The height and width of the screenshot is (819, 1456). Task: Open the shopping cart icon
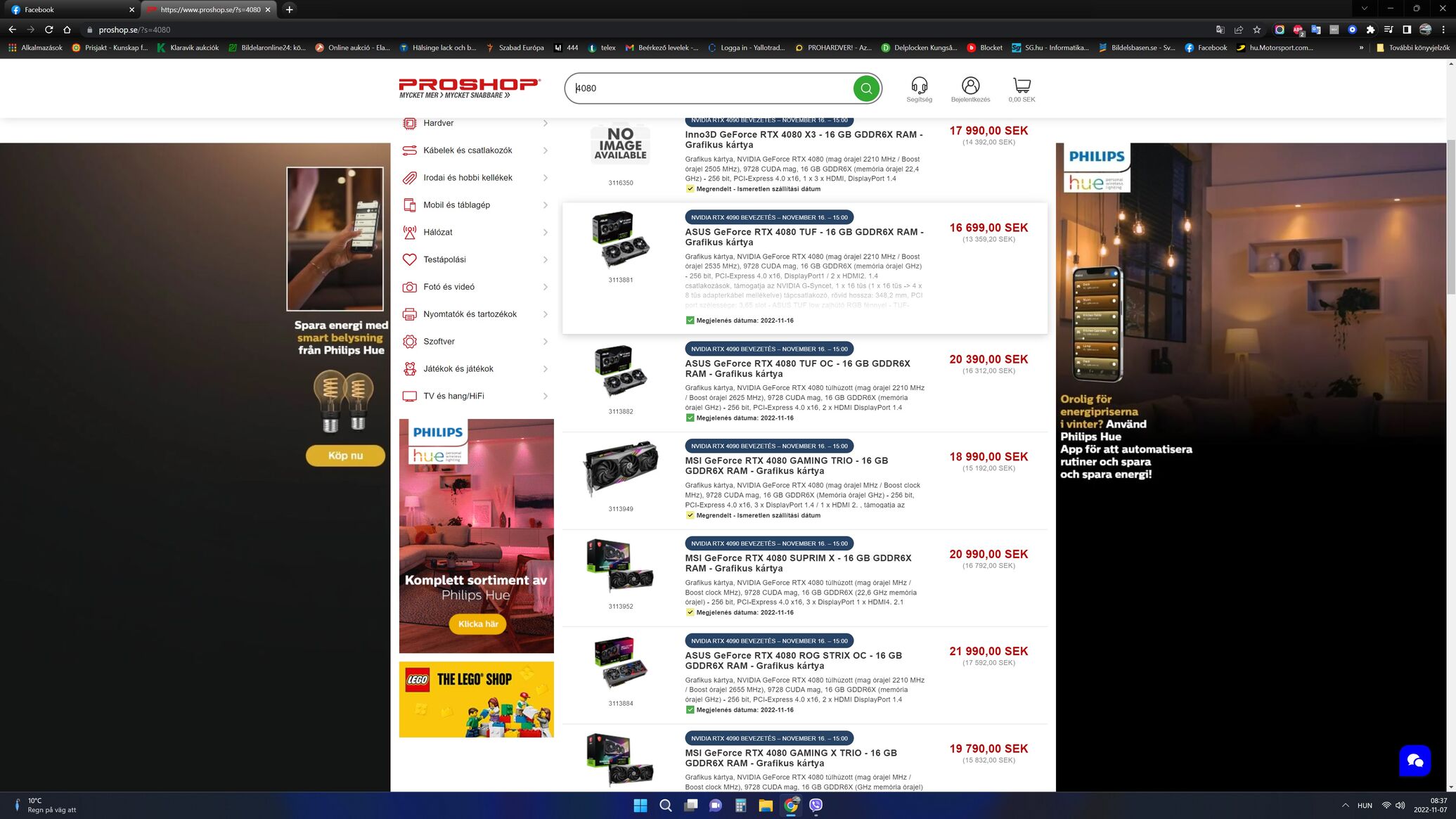pos(1022,86)
